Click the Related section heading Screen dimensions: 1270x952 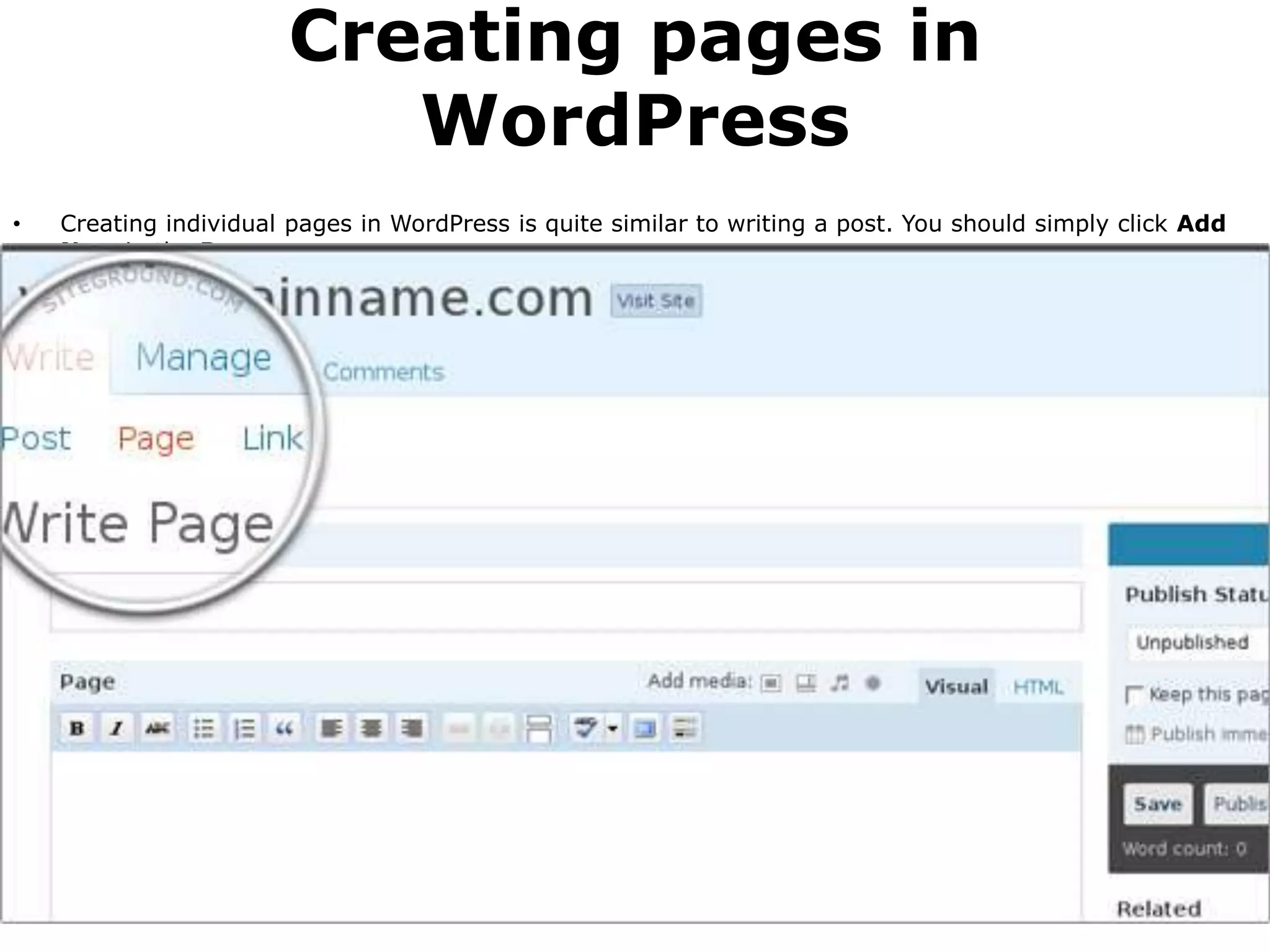tap(1159, 909)
